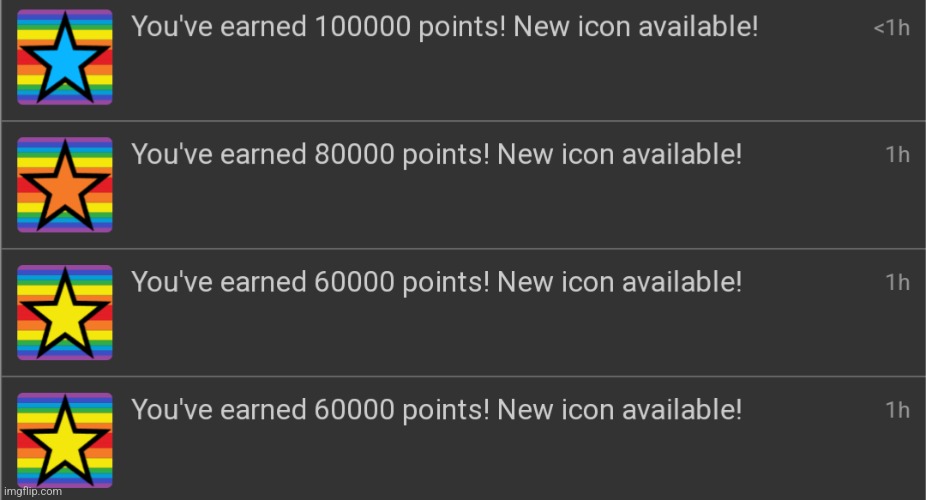Click the imgflip.com watermark

point(32,491)
